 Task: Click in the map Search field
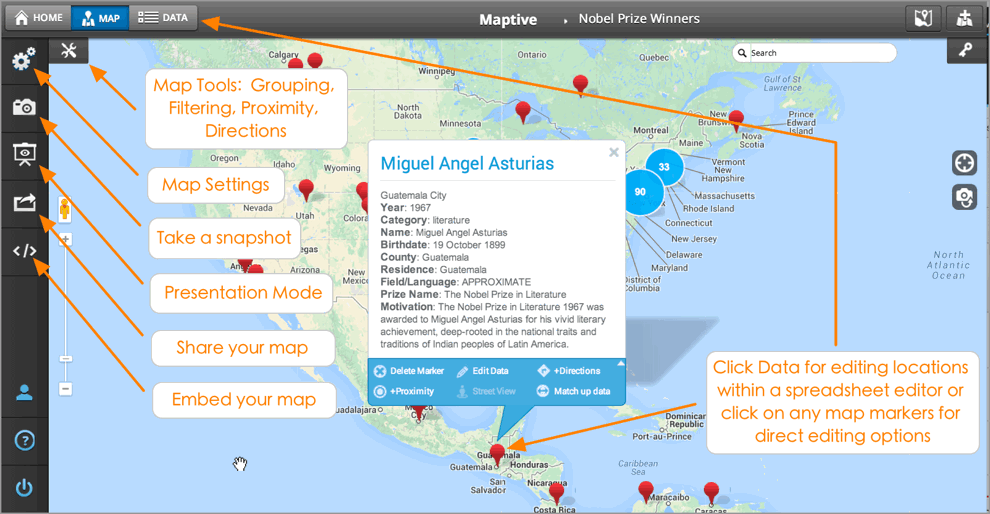click(814, 53)
